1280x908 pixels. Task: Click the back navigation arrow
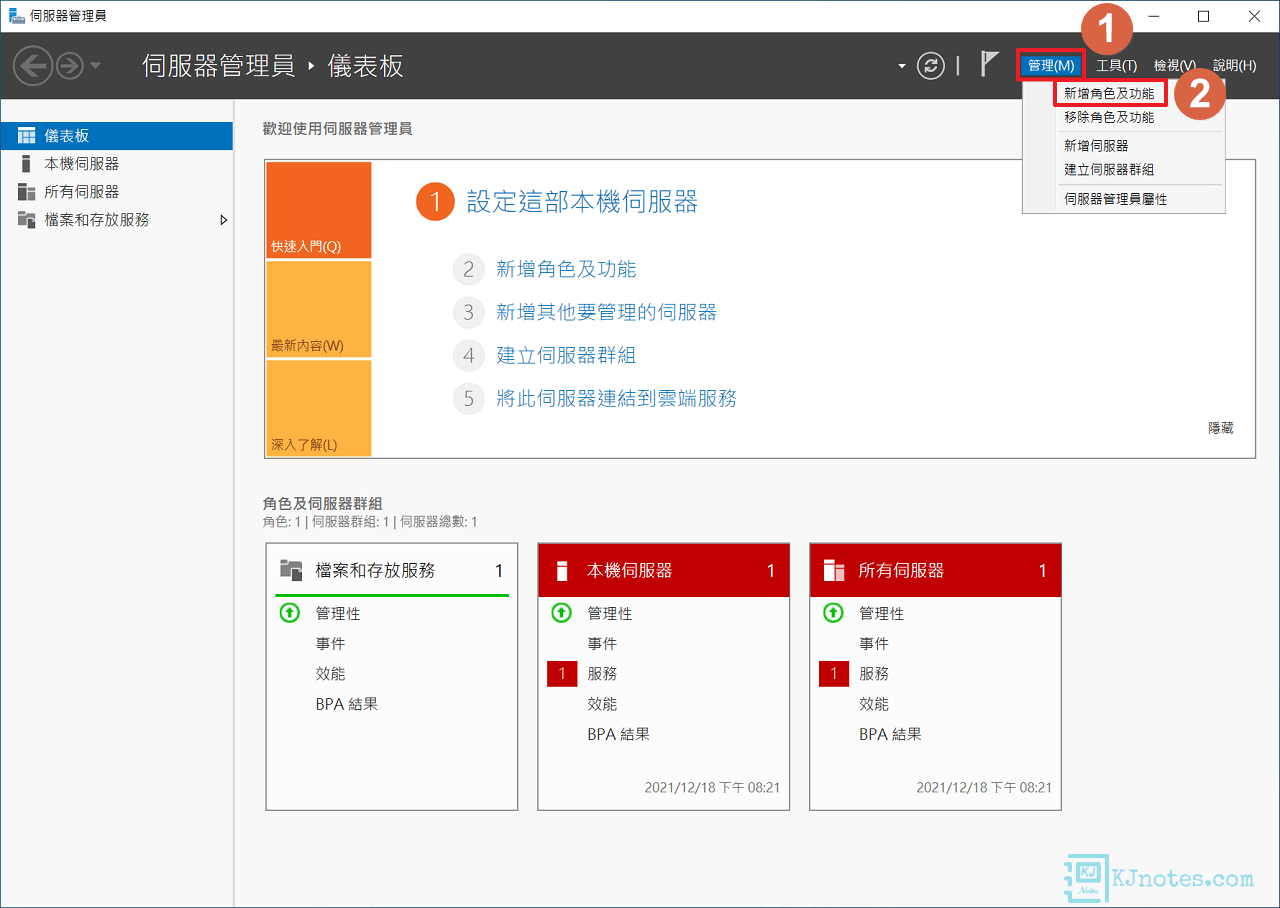pos(32,66)
